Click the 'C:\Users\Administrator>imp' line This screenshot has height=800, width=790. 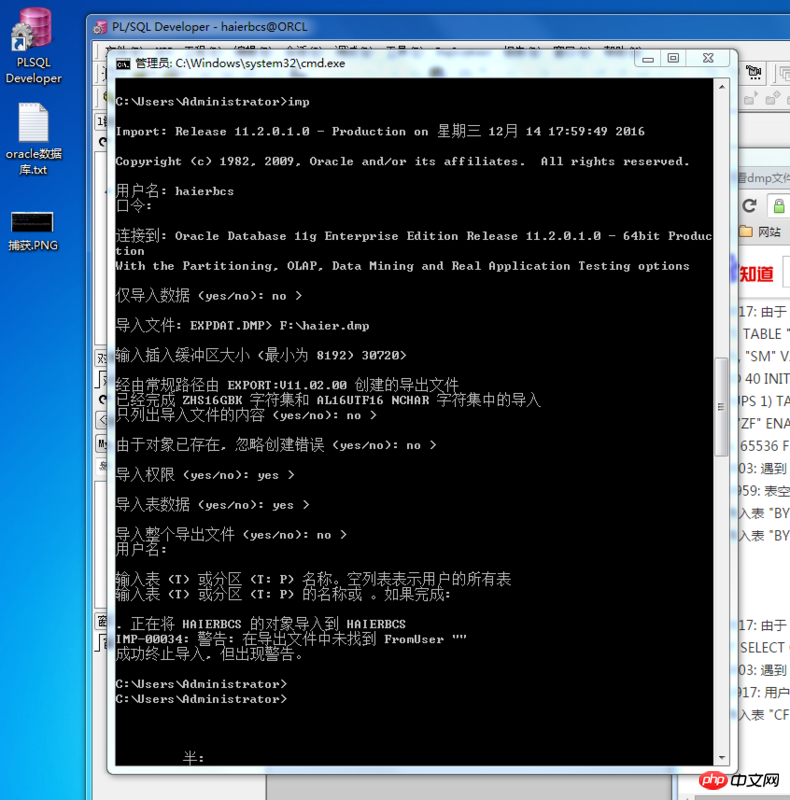tap(212, 102)
